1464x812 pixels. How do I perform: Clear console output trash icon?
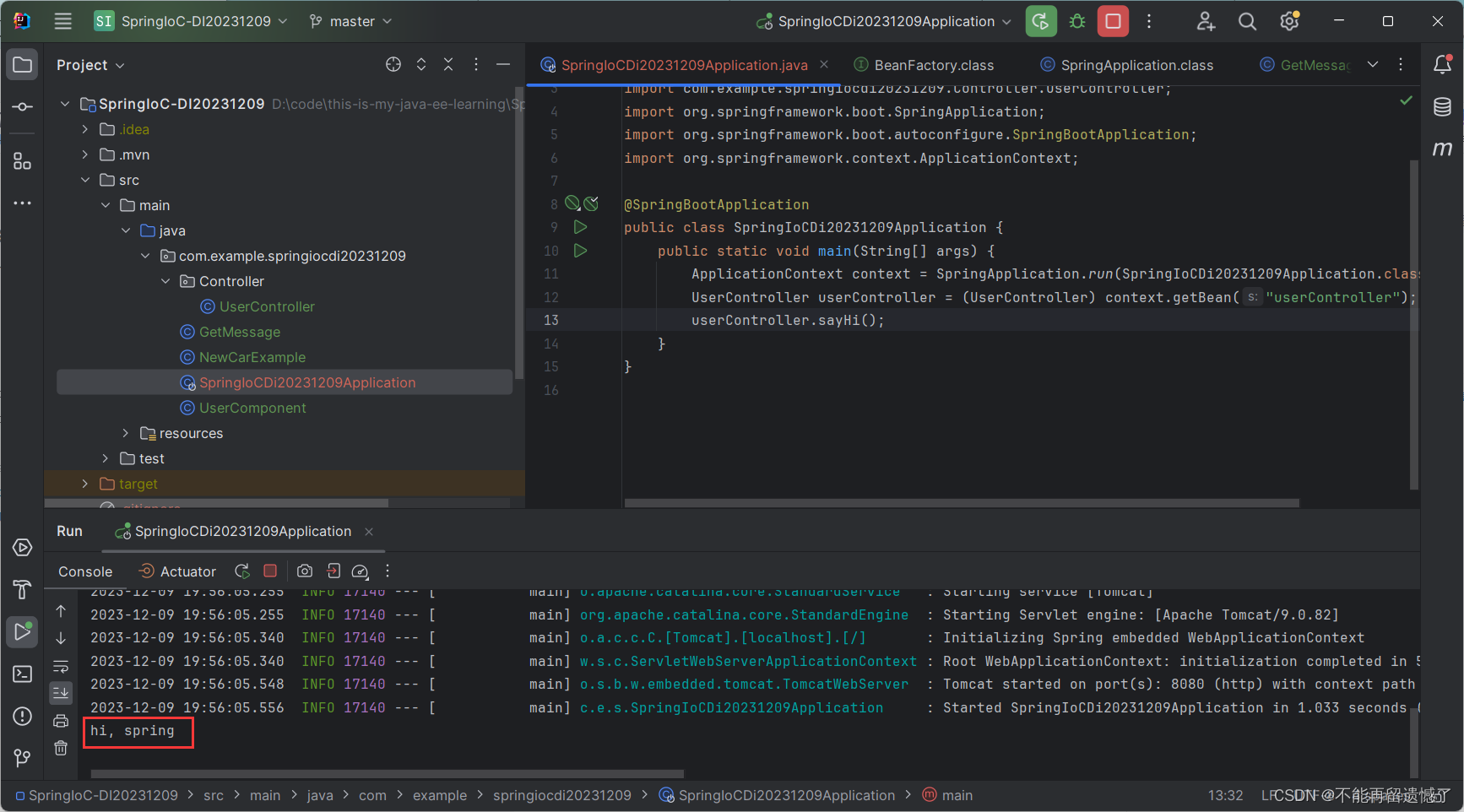tap(61, 748)
